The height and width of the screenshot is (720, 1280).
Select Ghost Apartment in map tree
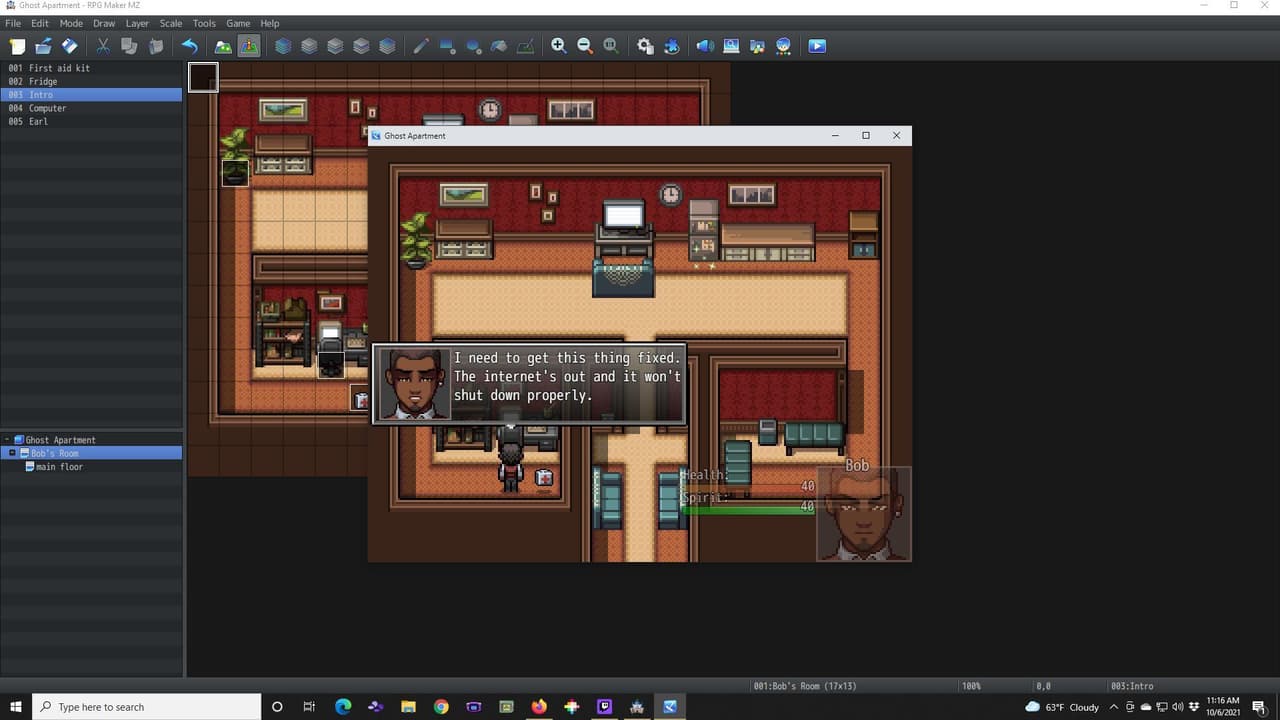coord(61,440)
